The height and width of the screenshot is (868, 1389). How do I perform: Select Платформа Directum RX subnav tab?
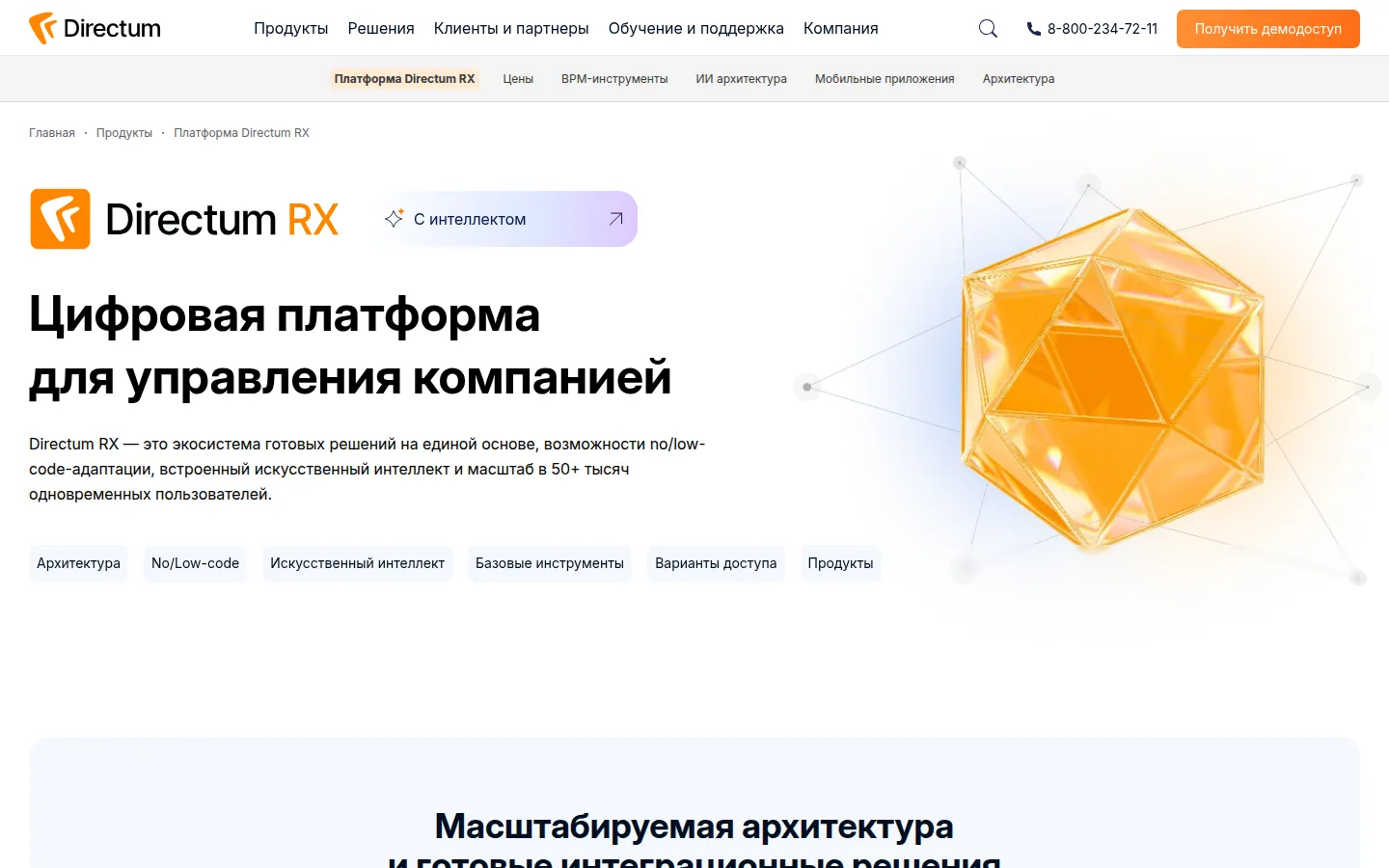click(404, 79)
